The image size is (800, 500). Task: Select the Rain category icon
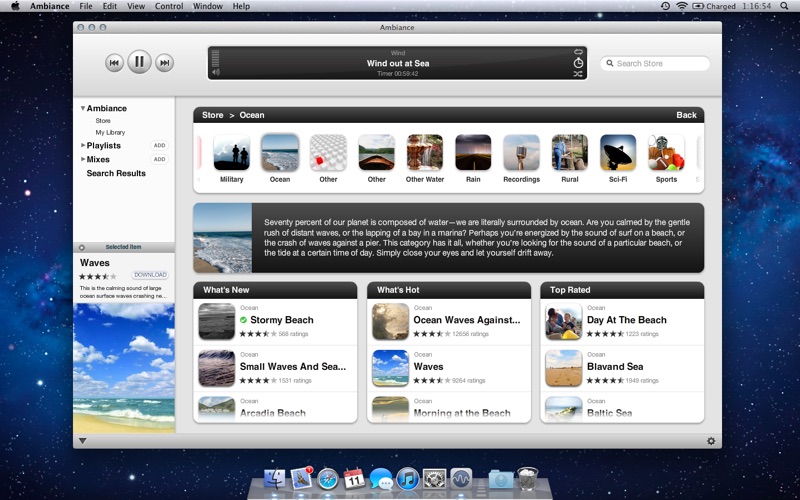click(473, 153)
